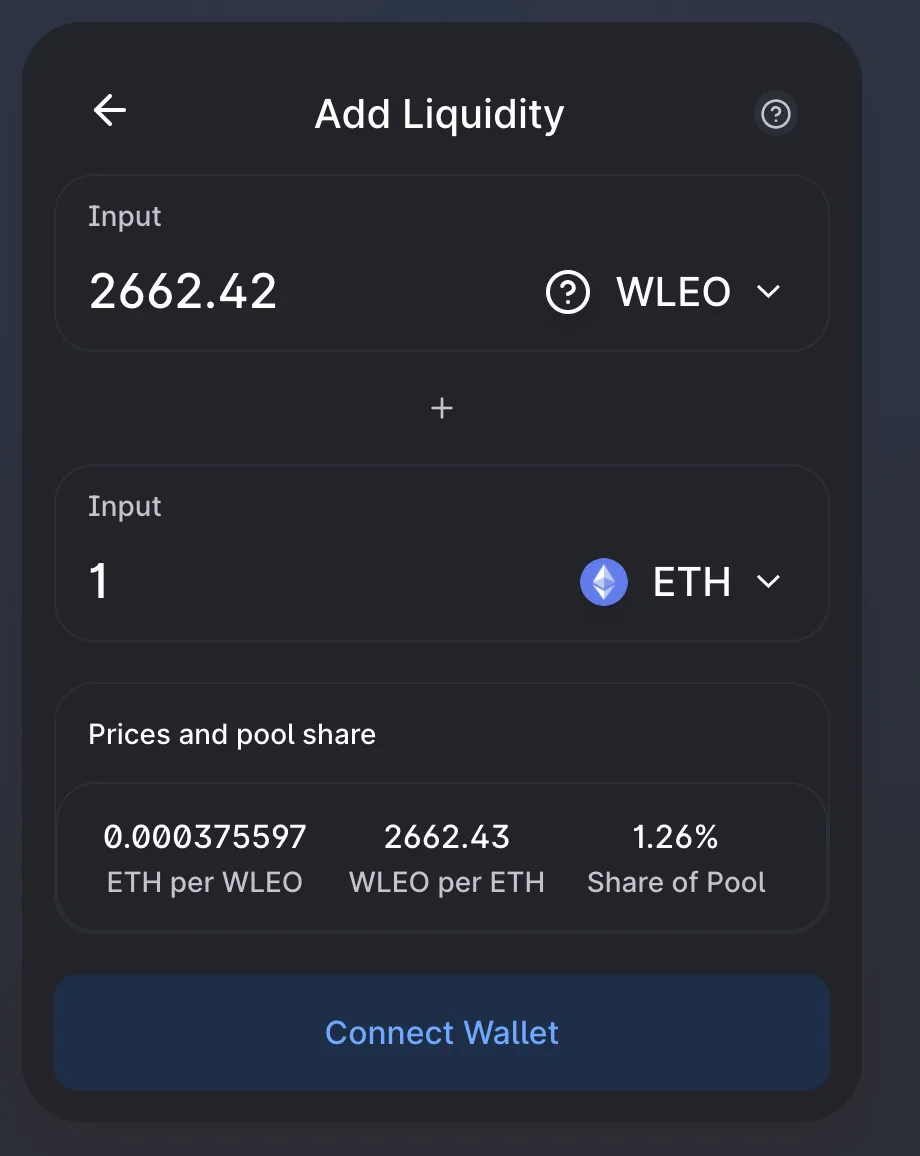Click the first Input label
Screen dimensions: 920x1156
pos(125,217)
